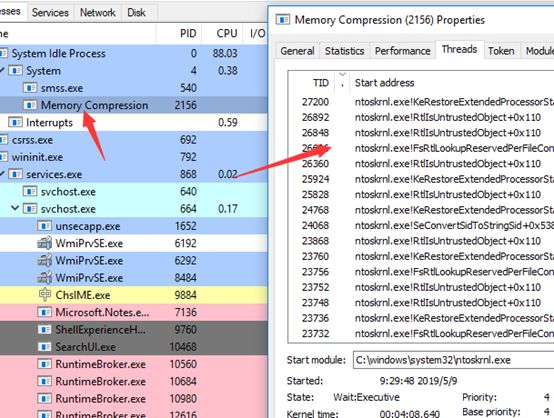Image resolution: width=554 pixels, height=418 pixels.
Task: Click PID 9884 of ChsIME.exe
Action: click(x=185, y=295)
